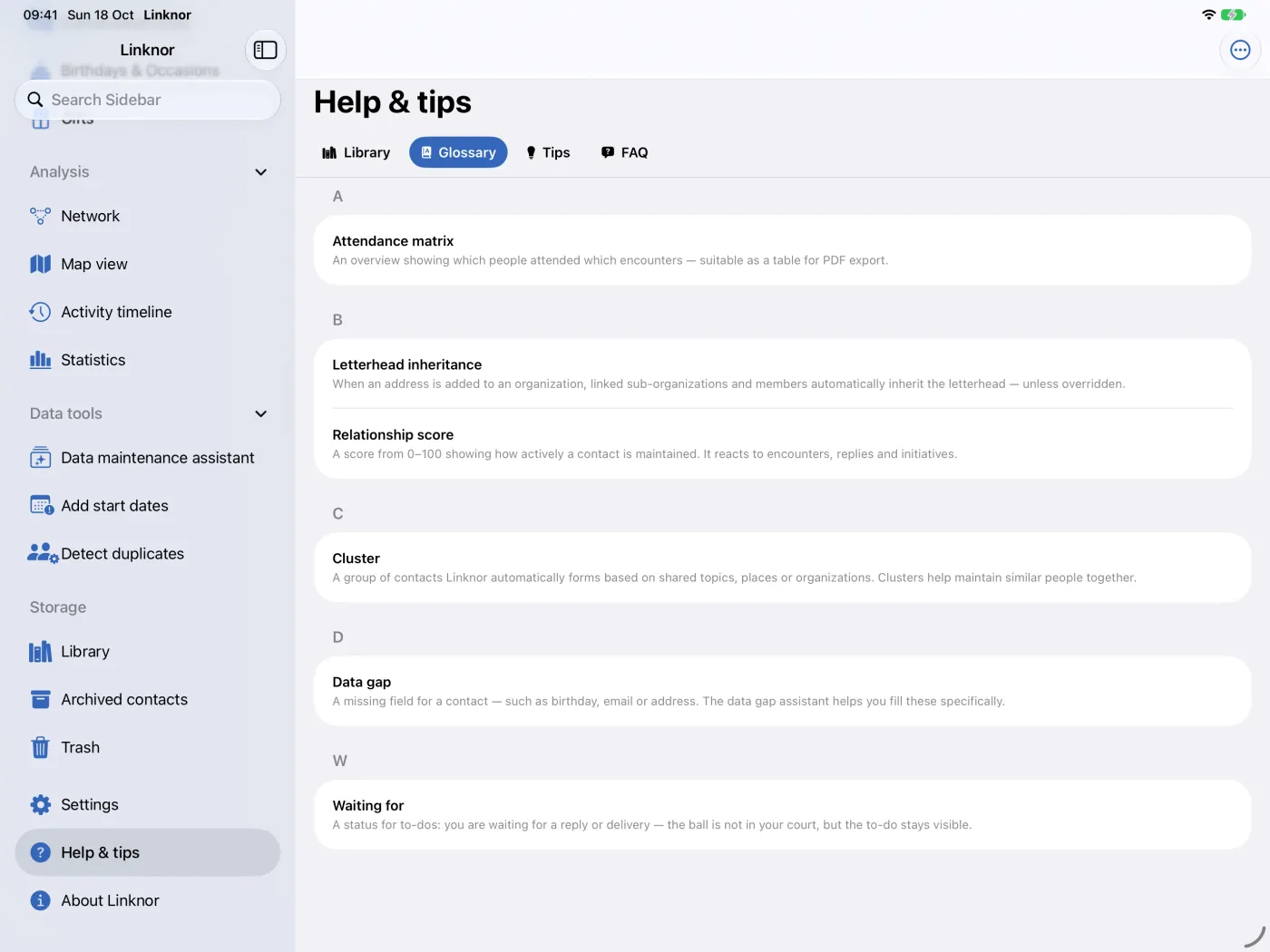Click the sidebar Library books icon
This screenshot has width=1270, height=952.
coord(40,651)
